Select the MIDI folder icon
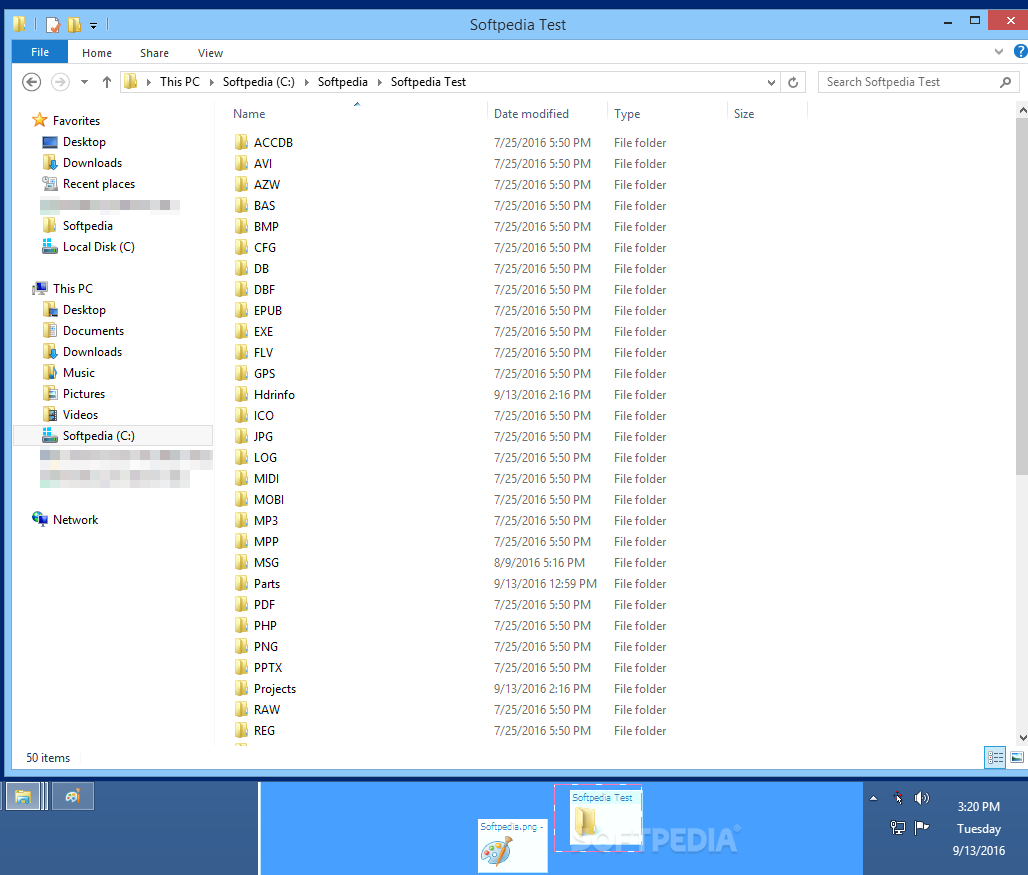 tap(242, 478)
